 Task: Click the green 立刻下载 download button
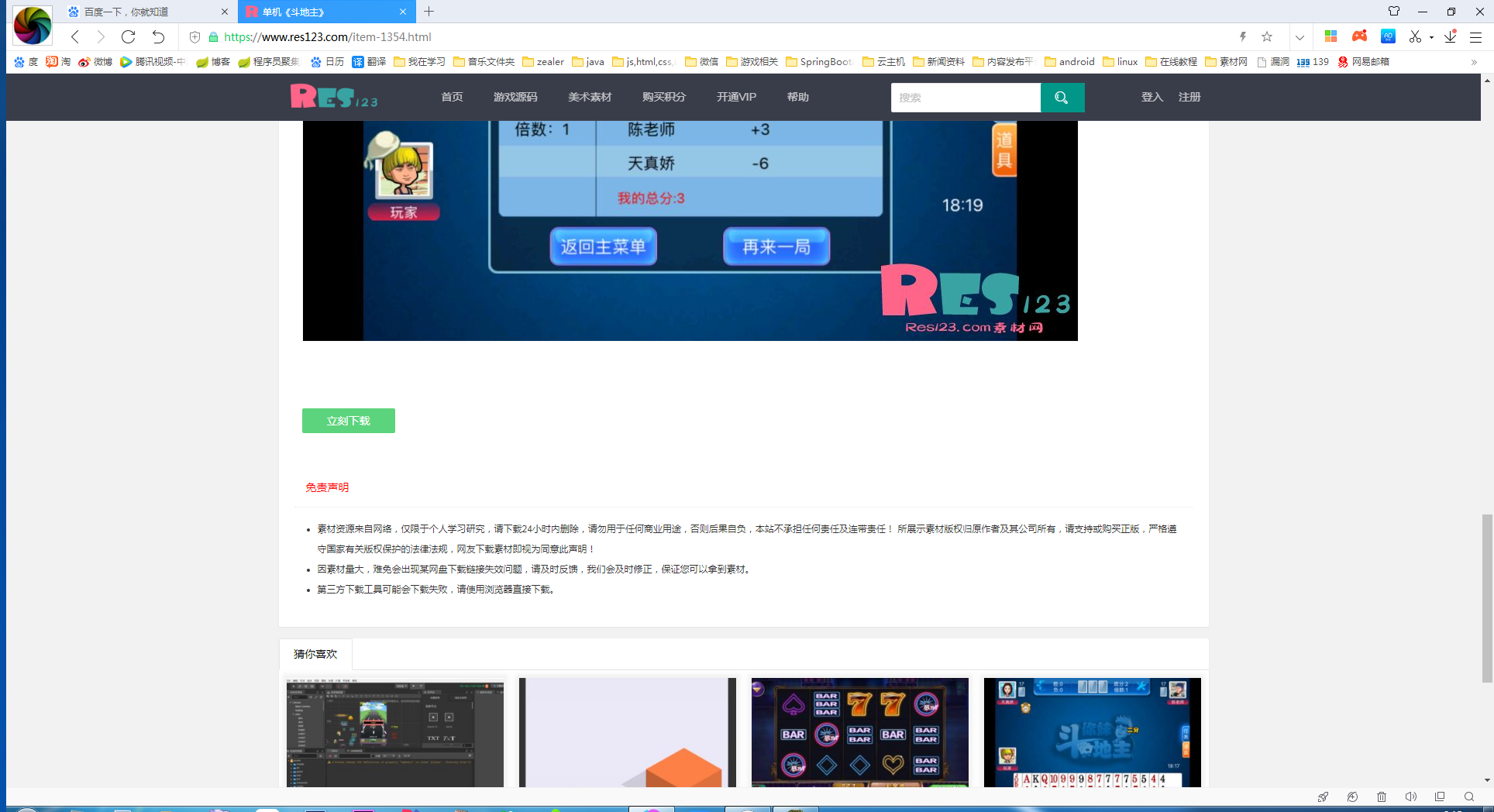(x=349, y=421)
